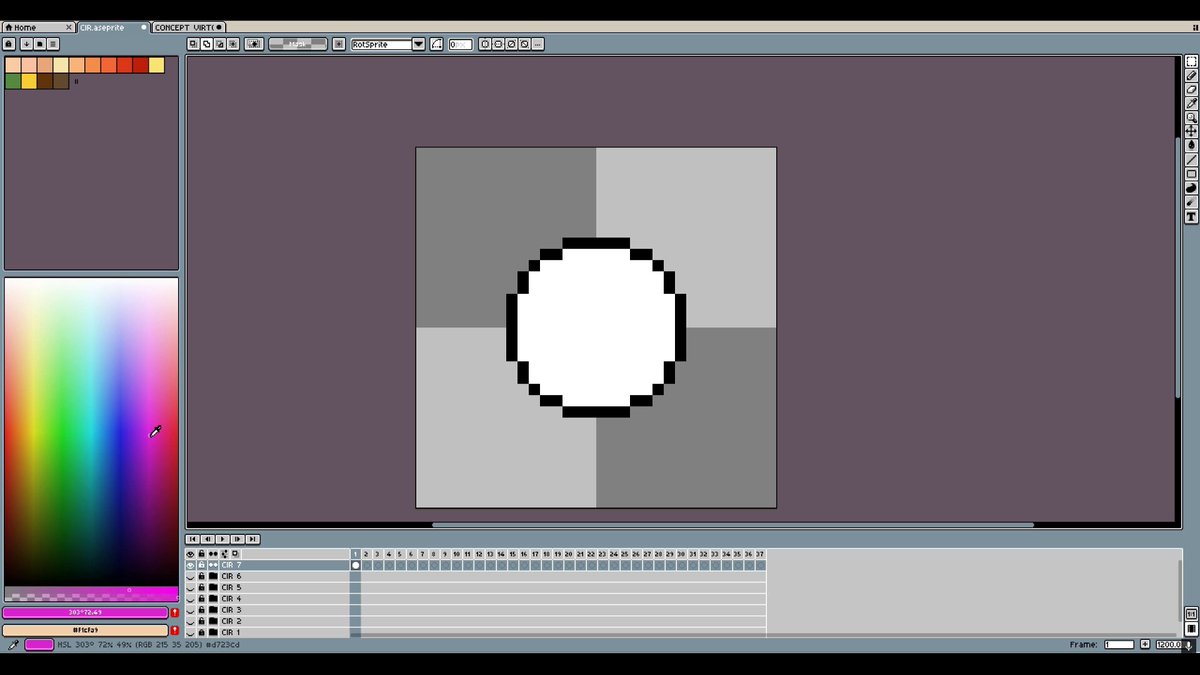Click the foreground color bar 303°72,49
Viewport: 1200px width, 675px height.
(85, 612)
